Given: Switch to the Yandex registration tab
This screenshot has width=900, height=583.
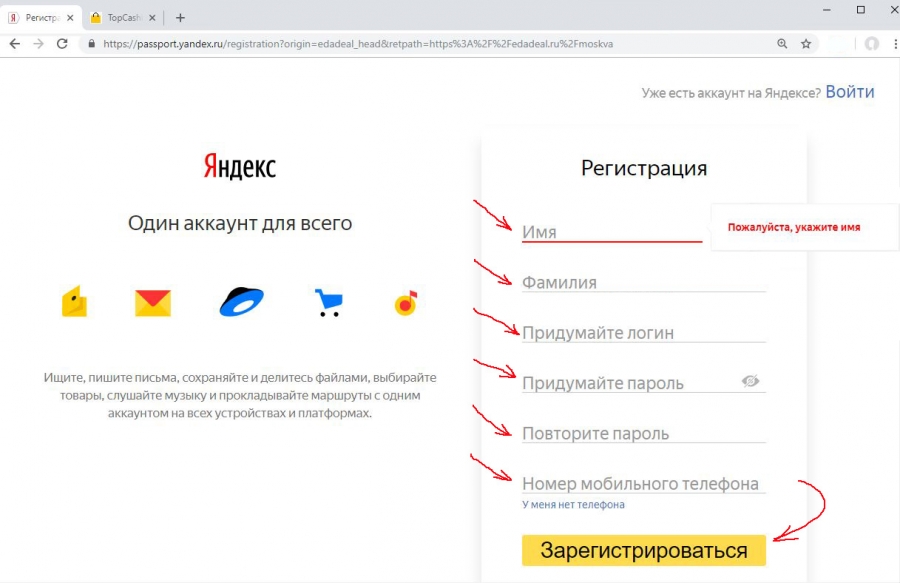Looking at the screenshot, I should [x=41, y=18].
